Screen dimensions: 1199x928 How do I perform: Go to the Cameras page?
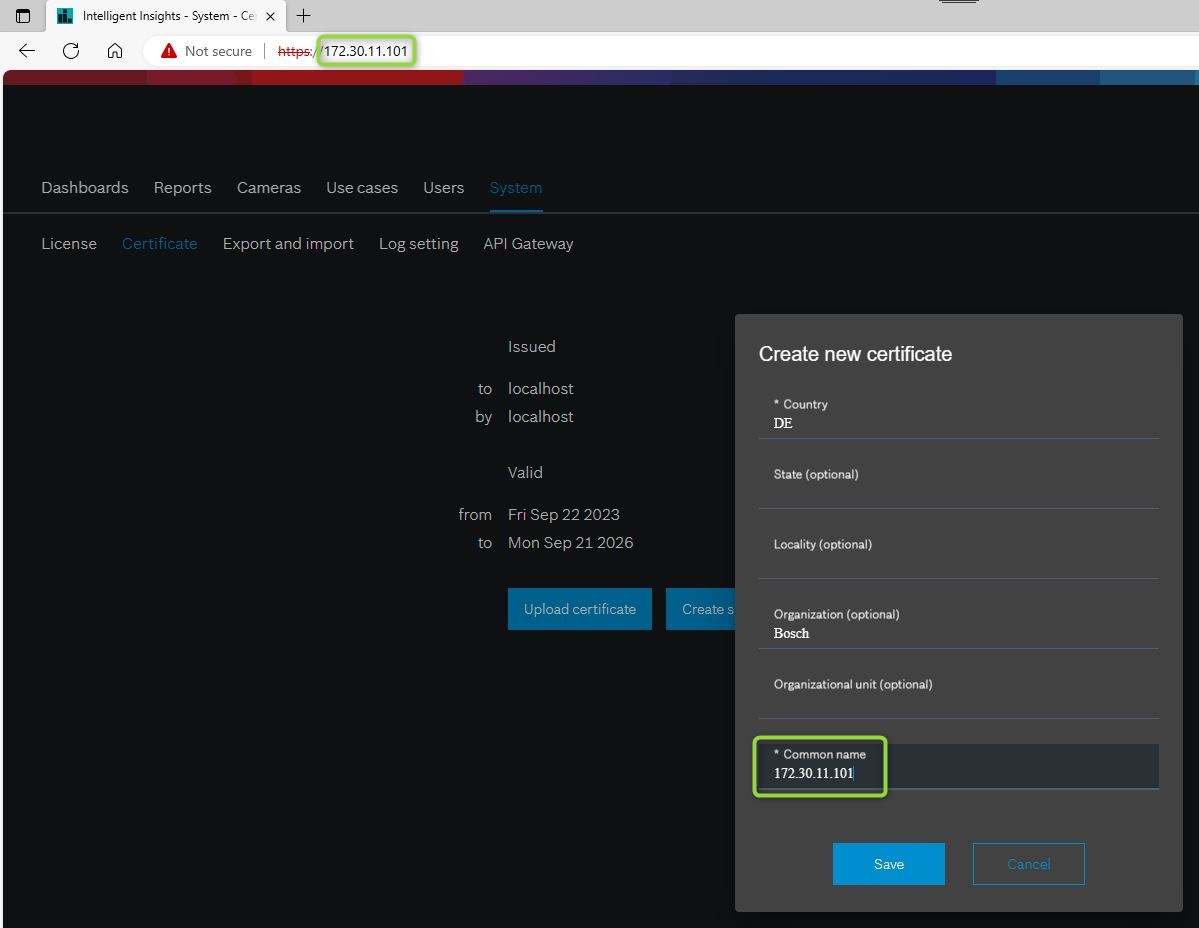point(269,188)
